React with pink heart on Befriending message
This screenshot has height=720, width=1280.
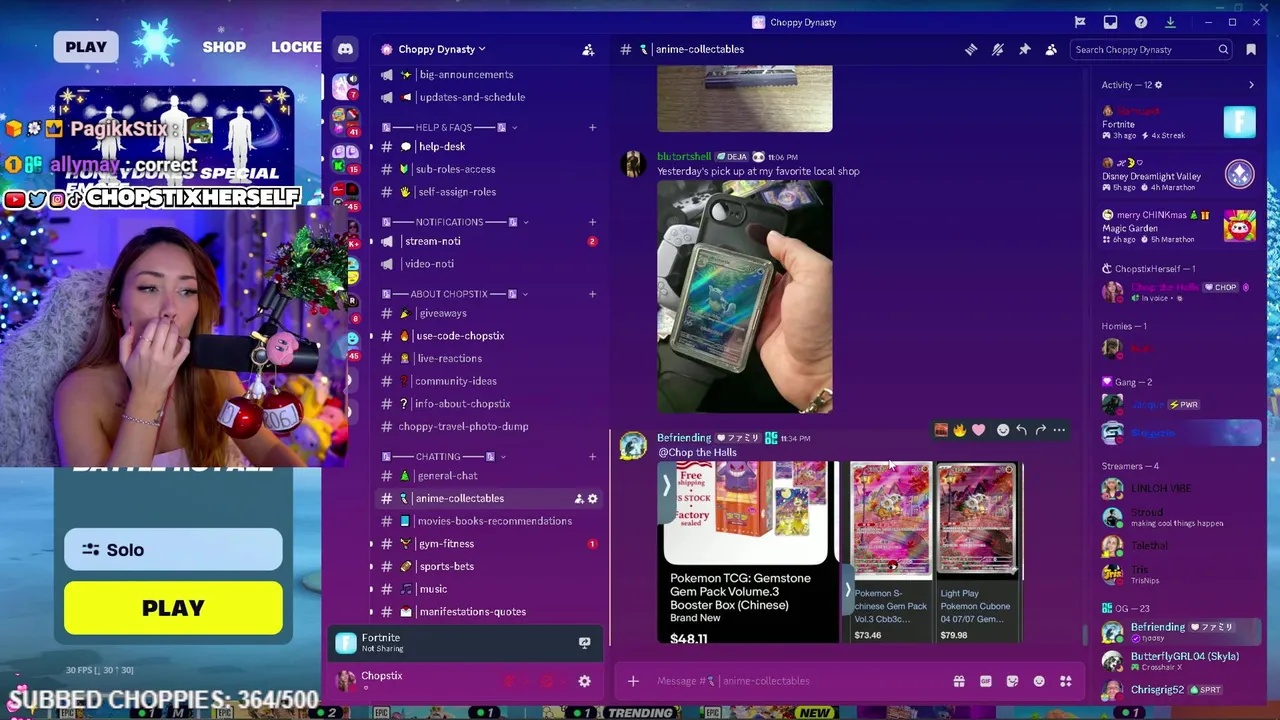(x=979, y=430)
